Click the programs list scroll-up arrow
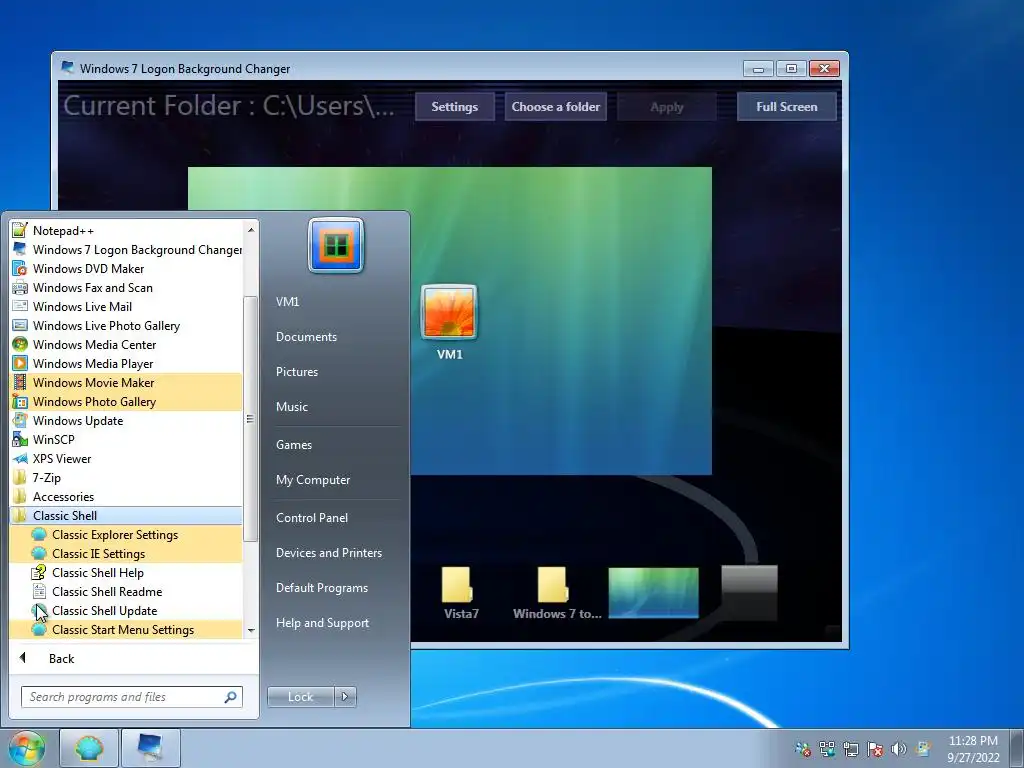The image size is (1024, 768). click(251, 229)
